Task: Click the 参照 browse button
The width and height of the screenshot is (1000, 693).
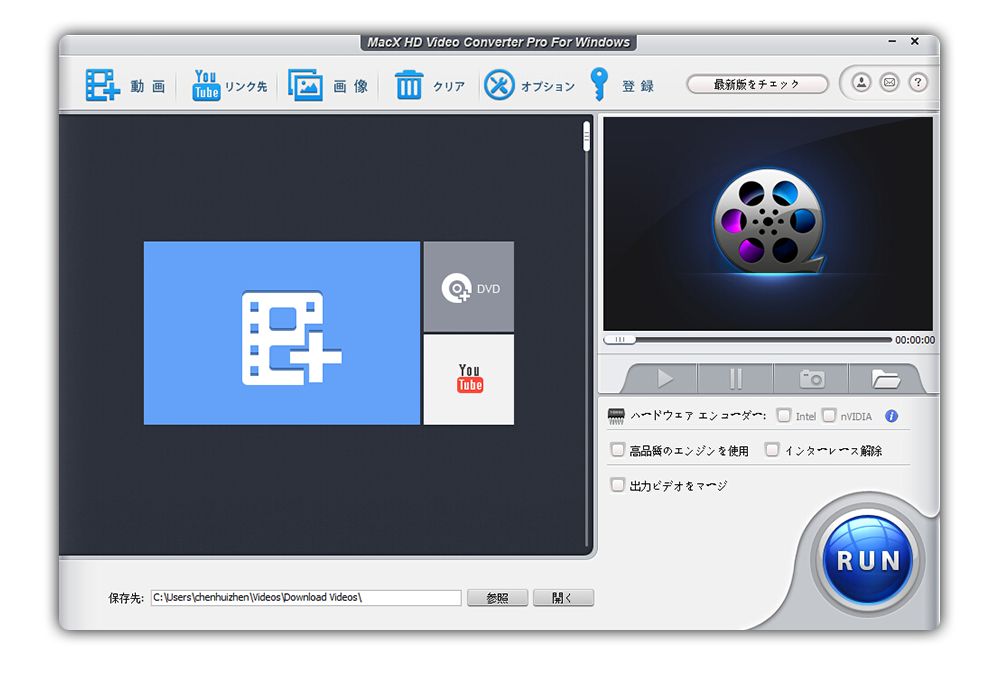Action: (x=497, y=598)
